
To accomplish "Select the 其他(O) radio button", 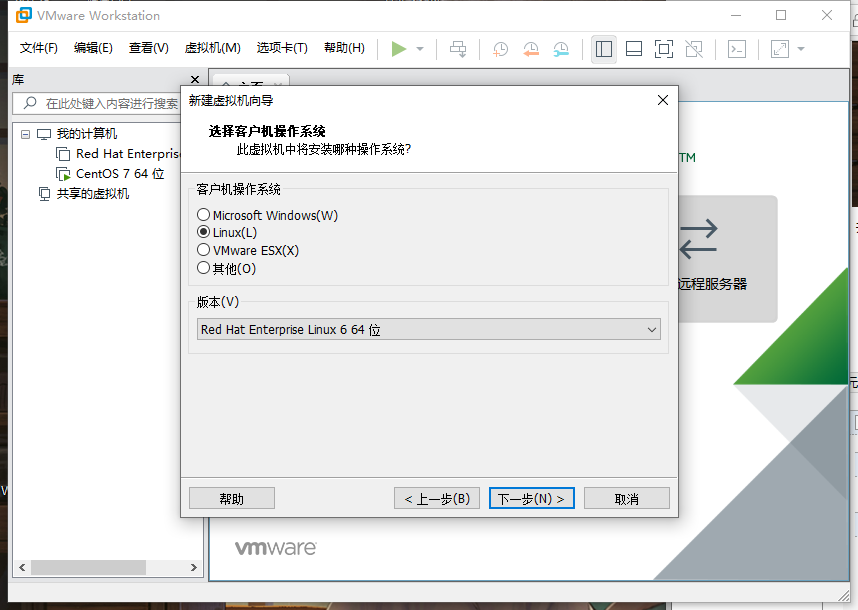I will (x=204, y=268).
